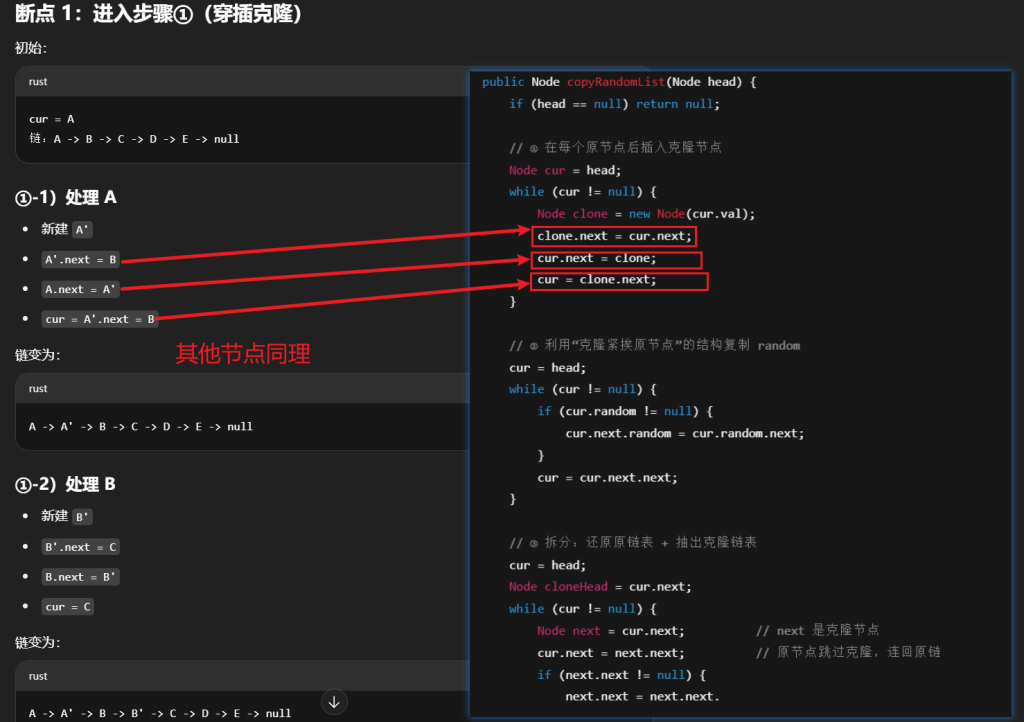The image size is (1024, 722).
Task: Click the chain text 'A -> A' -> B -> C -> D -> E -> null'
Action: click(141, 427)
